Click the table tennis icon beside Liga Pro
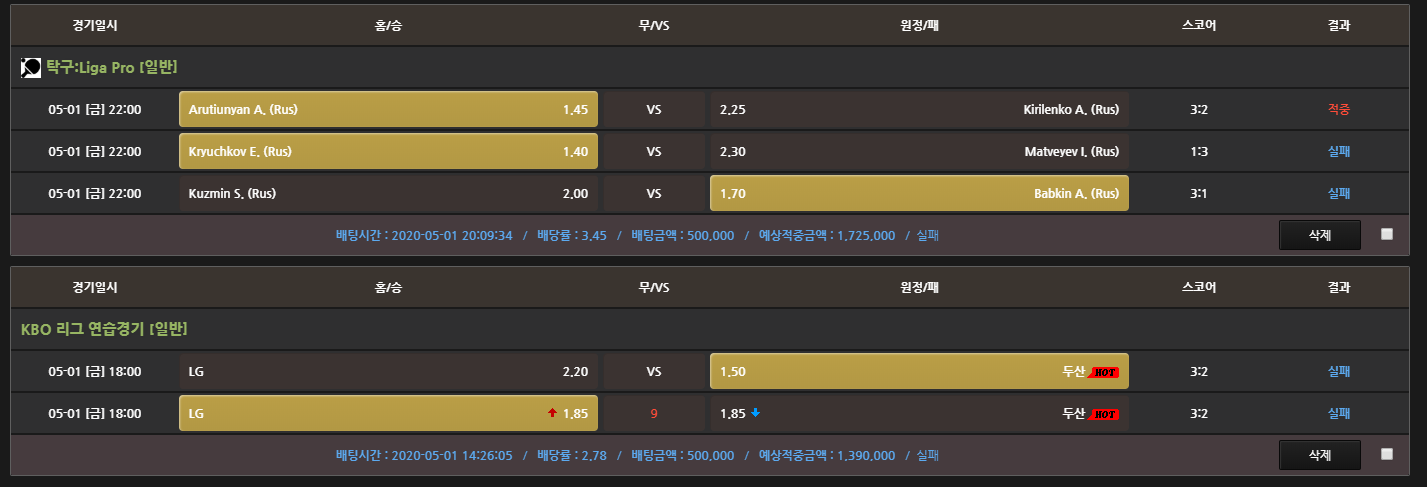1427x487 pixels. tap(31, 68)
